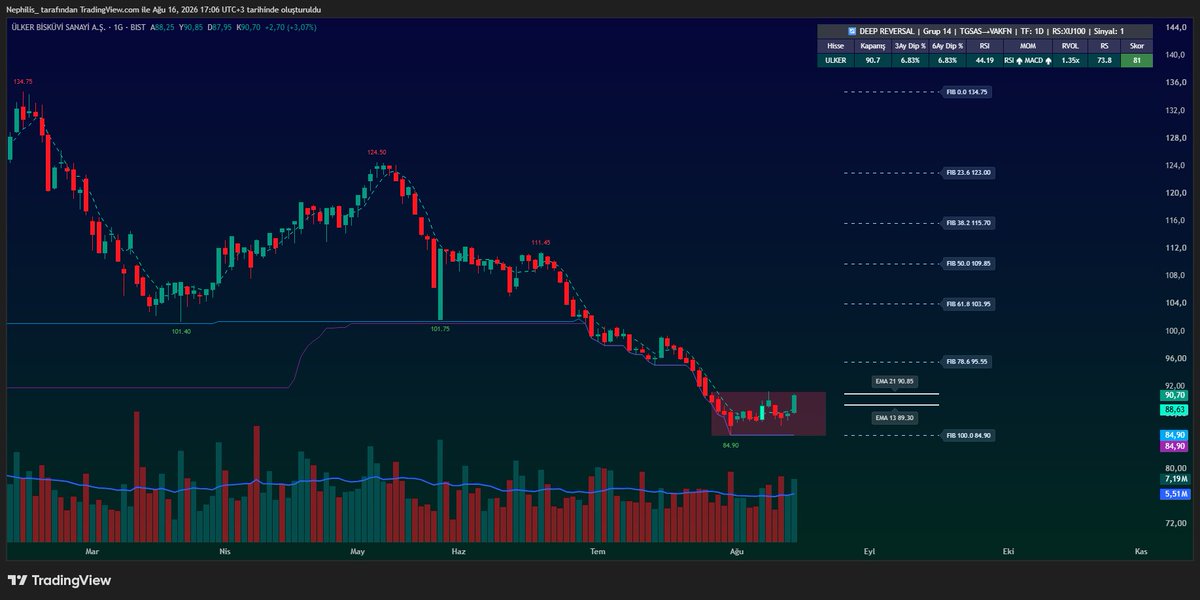The width and height of the screenshot is (1200, 600).
Task: Click the DEEP REVERSAL indicator icon
Action: pos(851,31)
